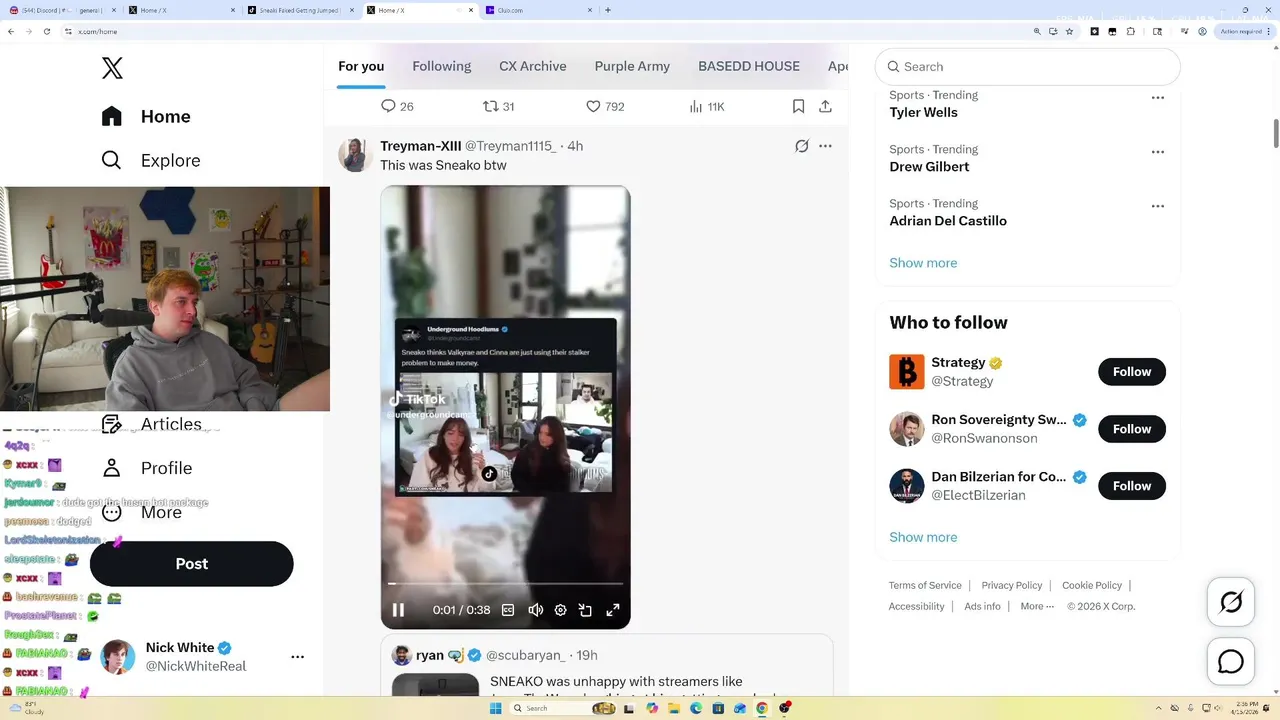Click the Treyman-XIII display name
Image resolution: width=1280 pixels, height=720 pixels.
tap(420, 146)
